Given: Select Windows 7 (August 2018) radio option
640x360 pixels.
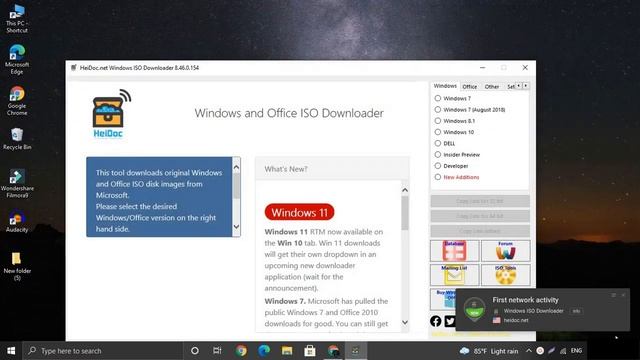Looking at the screenshot, I should (438, 110).
